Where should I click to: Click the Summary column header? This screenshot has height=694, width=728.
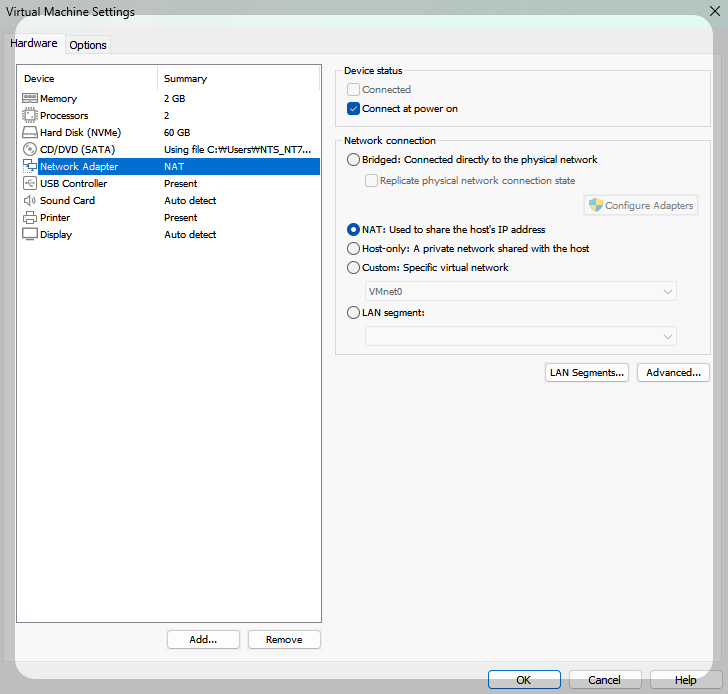coord(239,78)
